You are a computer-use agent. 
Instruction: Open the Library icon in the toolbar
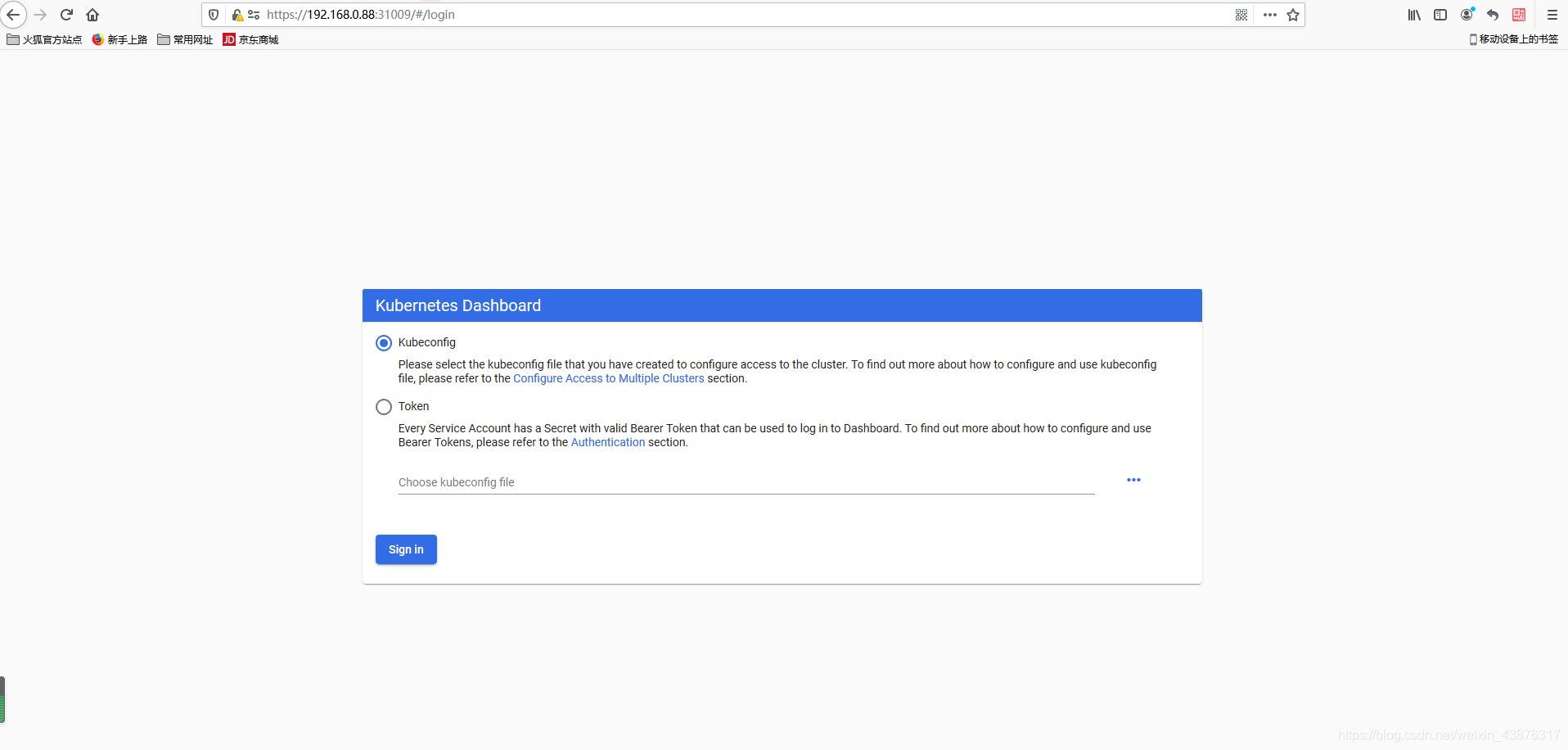1414,15
